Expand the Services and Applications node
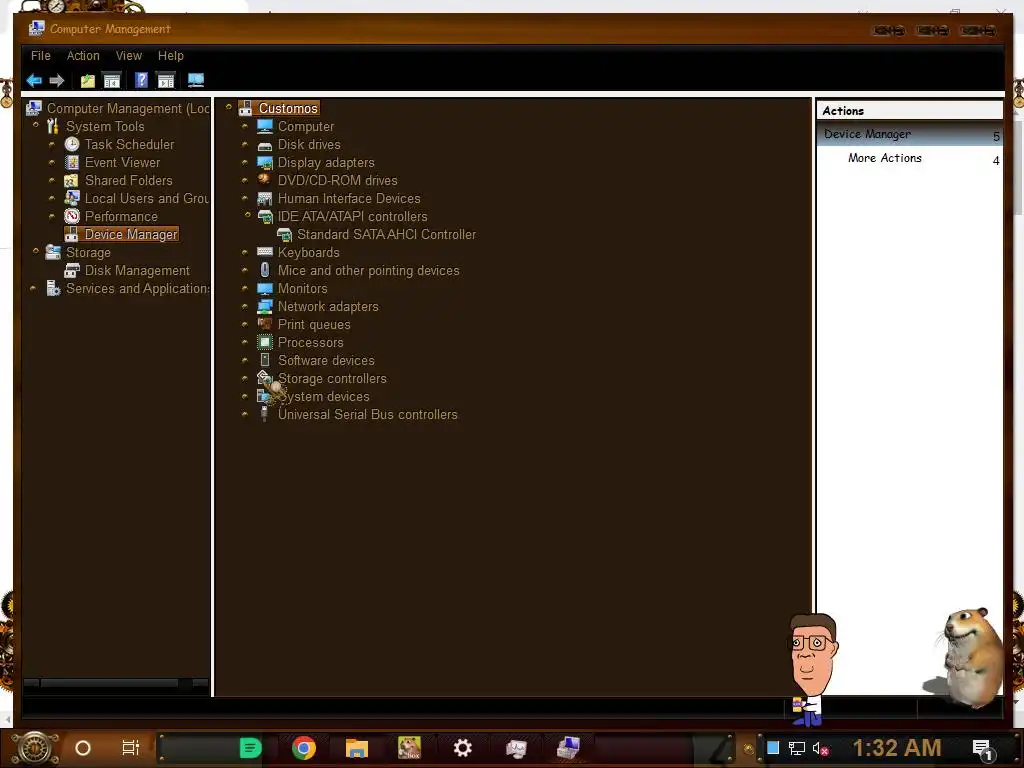The image size is (1024, 768). [x=33, y=288]
